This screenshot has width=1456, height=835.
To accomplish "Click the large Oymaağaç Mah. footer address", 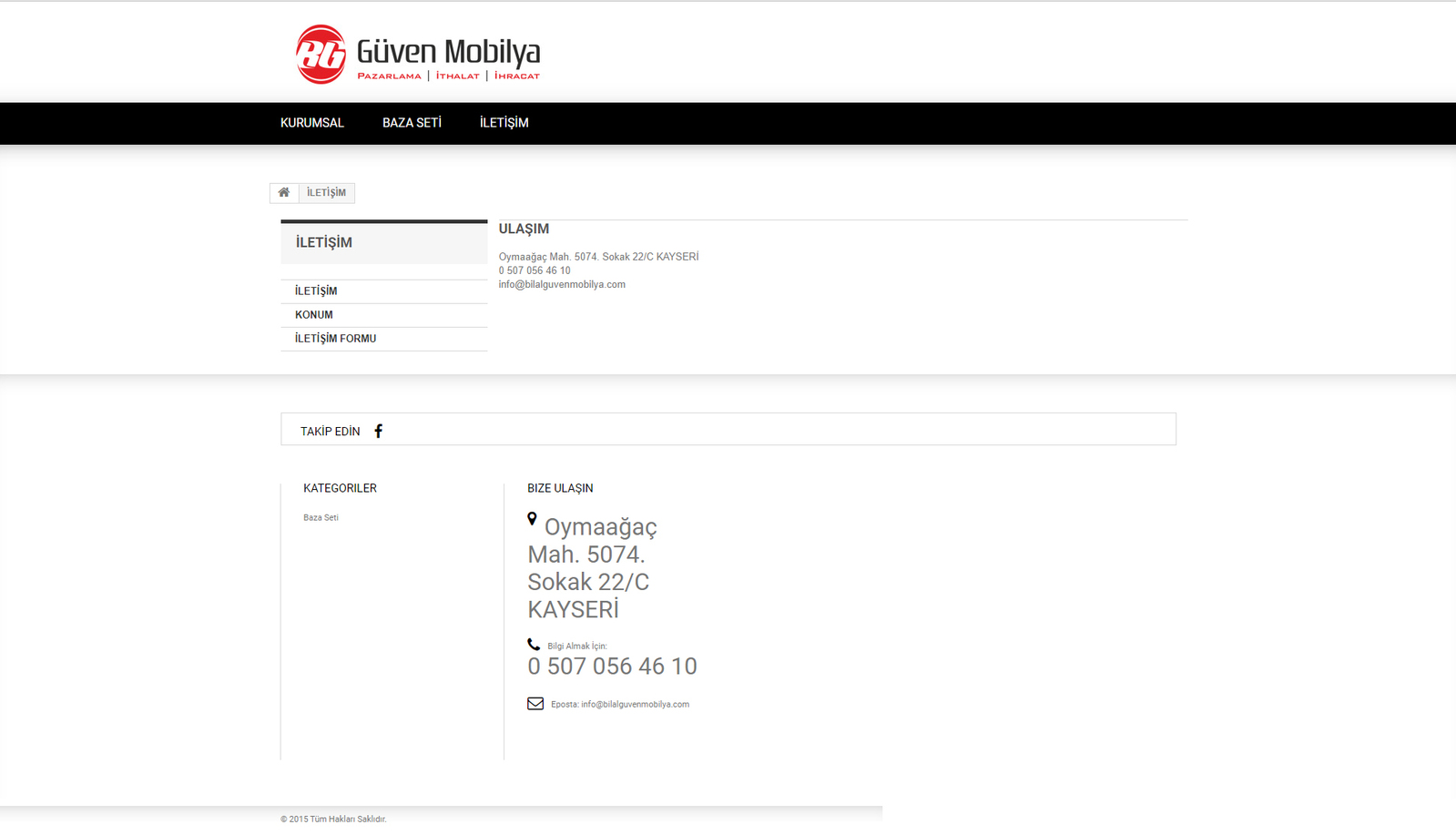I will click(x=592, y=568).
